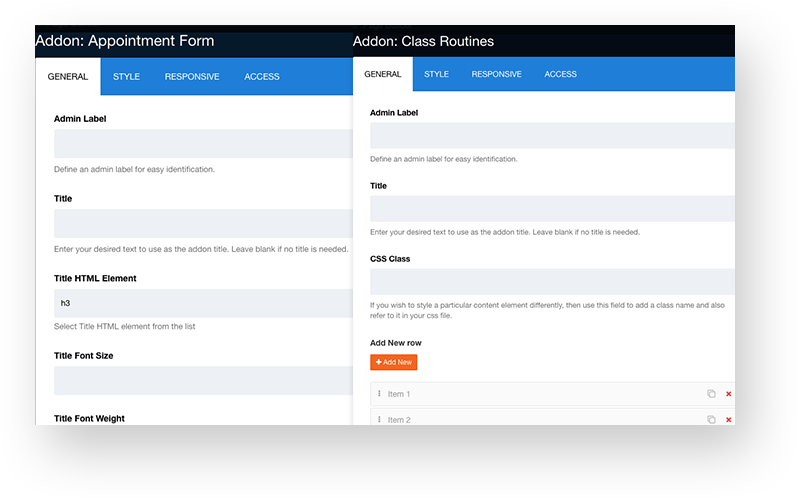Switch to Style tab in Class Routines
798x498 pixels.
point(436,74)
